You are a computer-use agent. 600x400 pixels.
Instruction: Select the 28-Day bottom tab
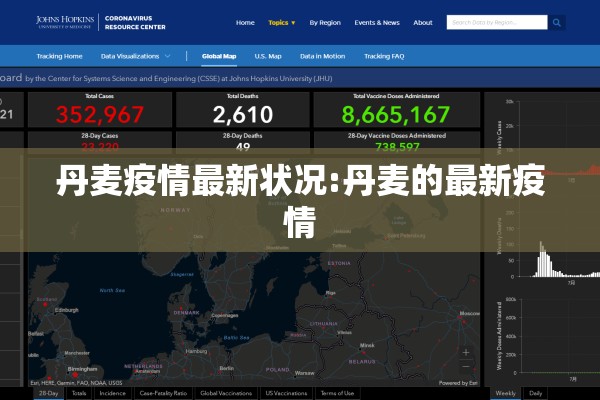coord(49,393)
